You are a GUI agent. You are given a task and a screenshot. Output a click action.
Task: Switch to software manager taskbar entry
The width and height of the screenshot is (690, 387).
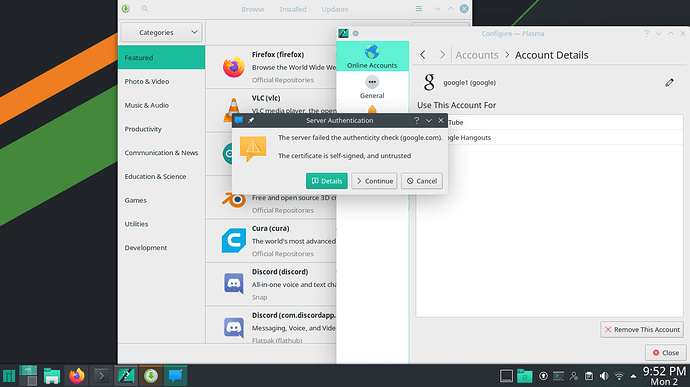[151, 376]
